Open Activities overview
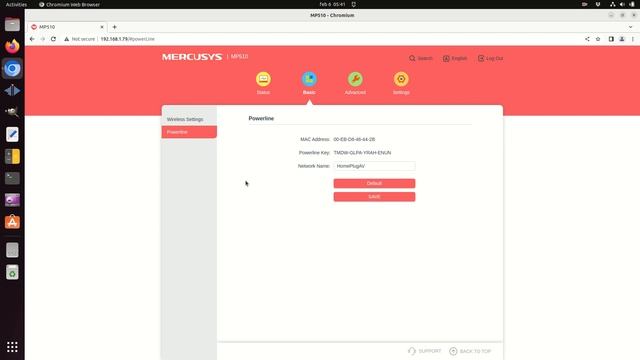This screenshot has width=640, height=360. (16, 4)
